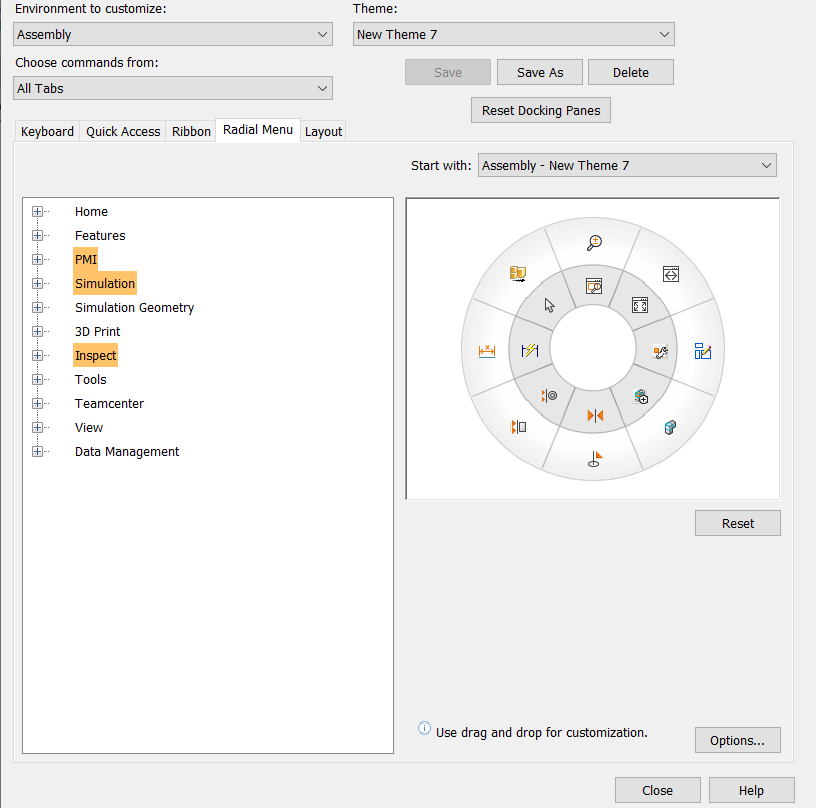The image size is (816, 808).
Task: Select the arrow cursor Select tool icon
Action: point(549,305)
